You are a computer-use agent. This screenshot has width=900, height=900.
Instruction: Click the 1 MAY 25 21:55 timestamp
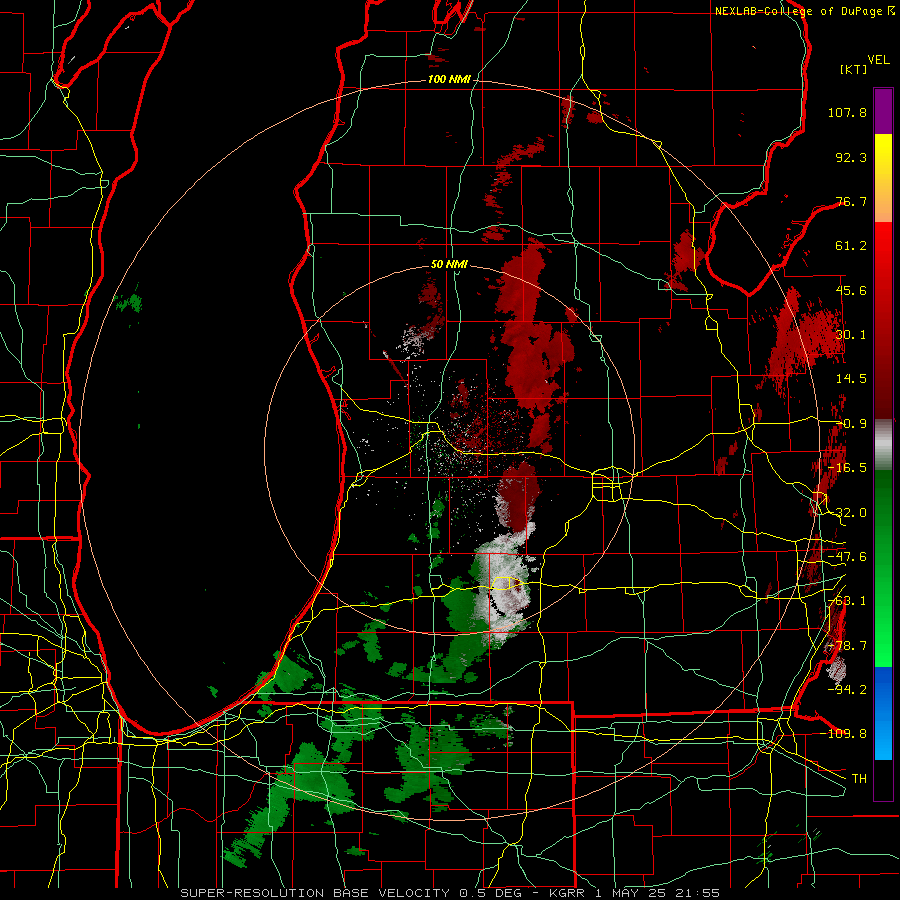[657, 893]
